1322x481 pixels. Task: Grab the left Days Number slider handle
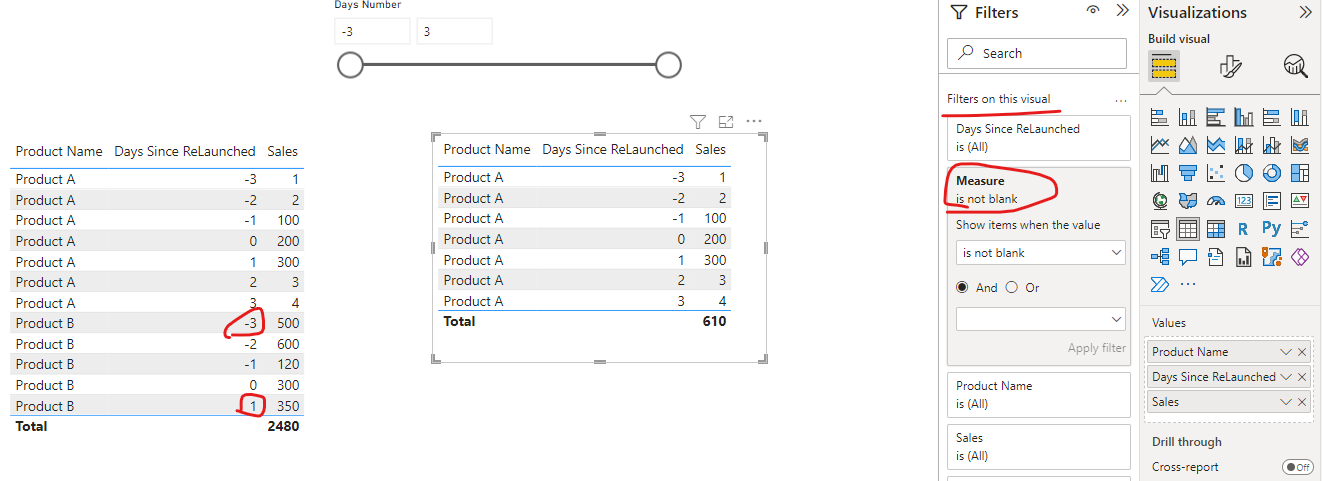[x=349, y=65]
